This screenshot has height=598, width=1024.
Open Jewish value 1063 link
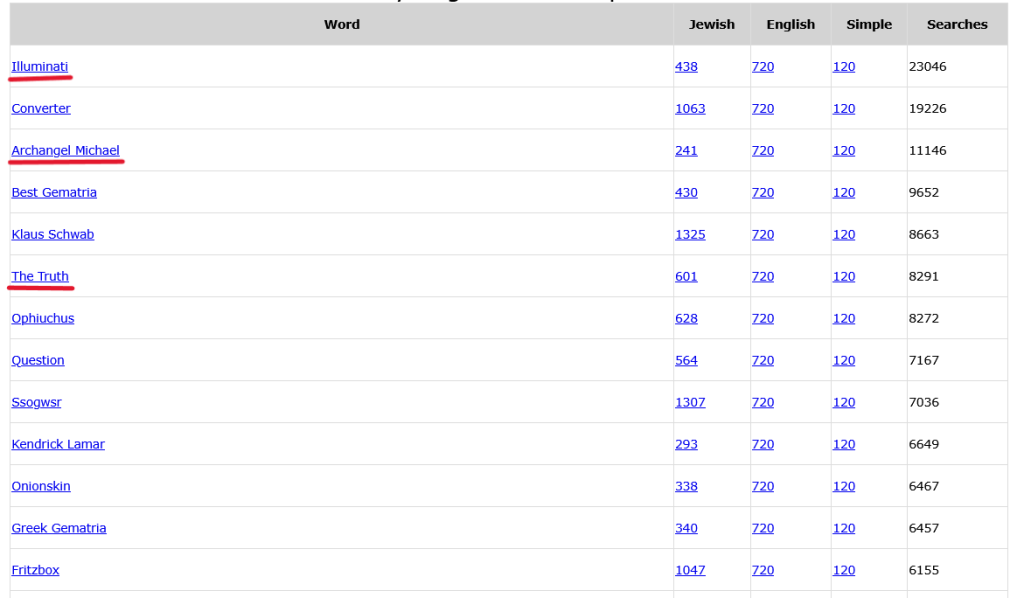point(690,109)
